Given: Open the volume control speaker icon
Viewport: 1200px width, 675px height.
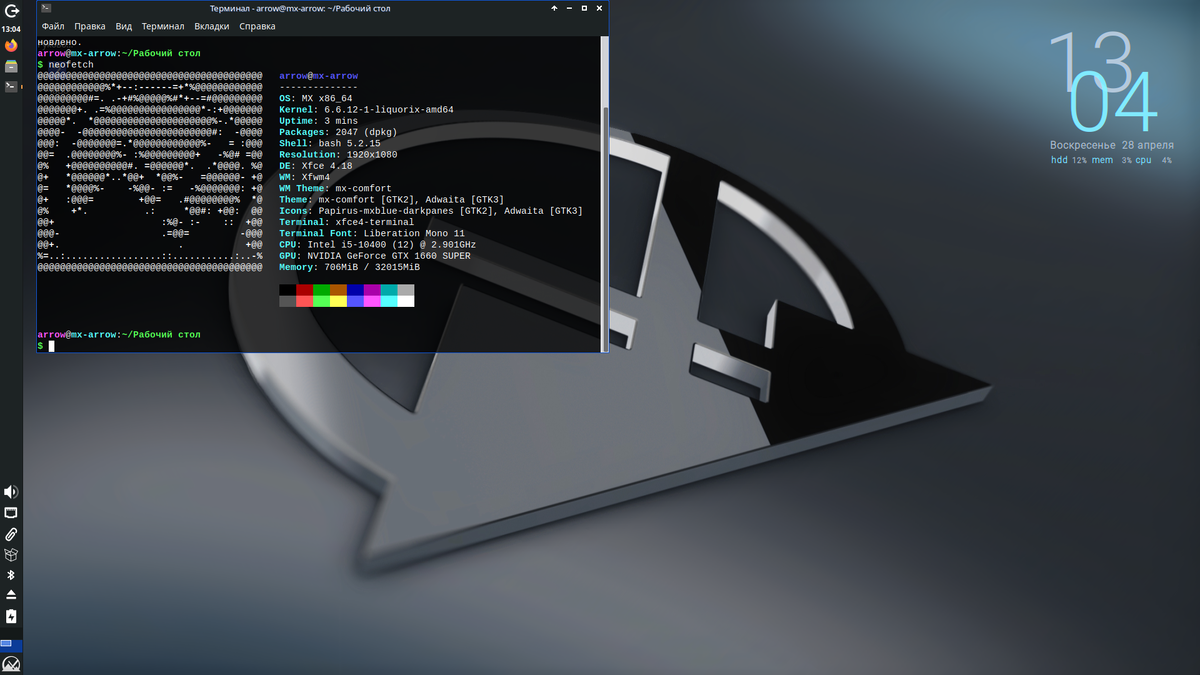Looking at the screenshot, I should [11, 491].
